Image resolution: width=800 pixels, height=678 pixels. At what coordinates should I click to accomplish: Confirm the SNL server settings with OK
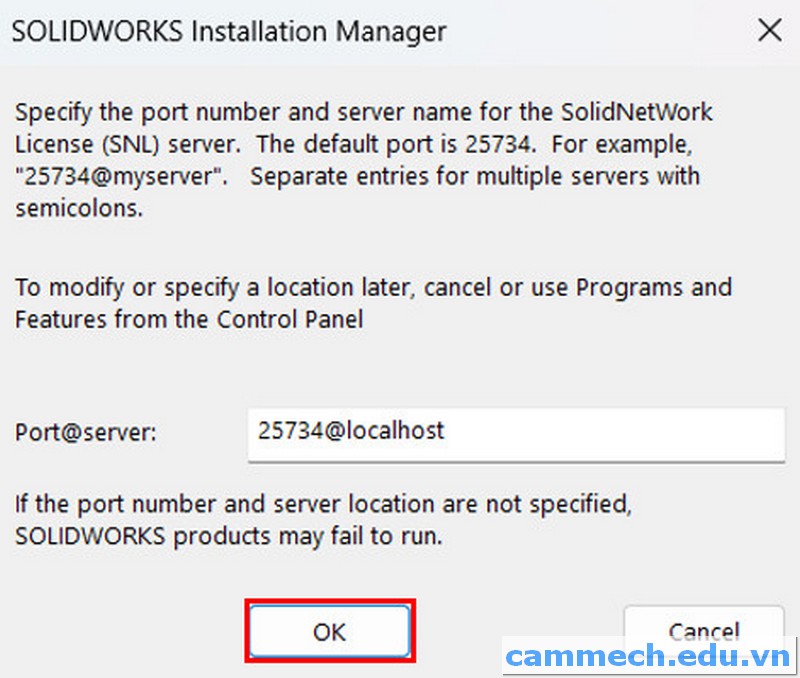329,631
